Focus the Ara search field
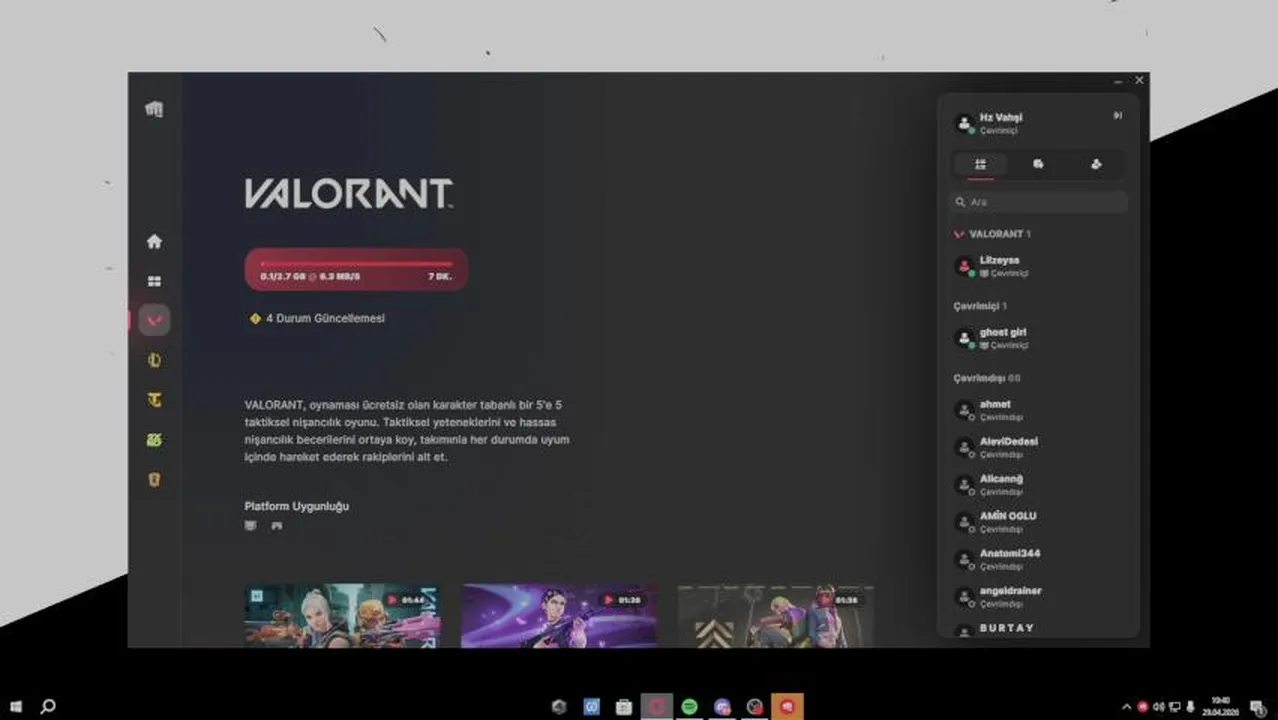This screenshot has height=720, width=1278. 1039,202
